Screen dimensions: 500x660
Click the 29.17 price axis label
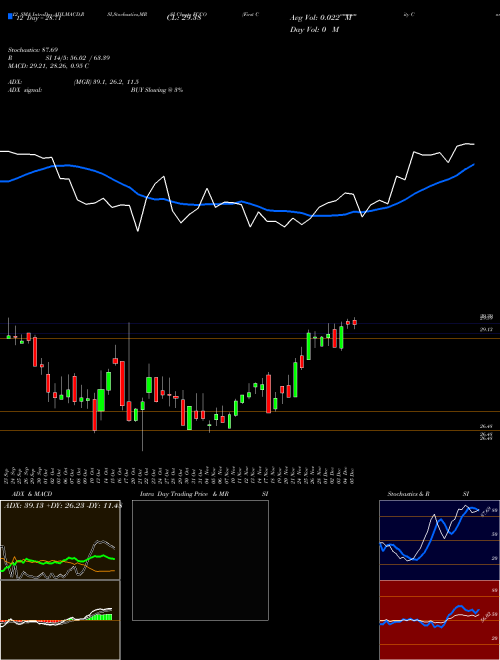pyautogui.click(x=486, y=330)
